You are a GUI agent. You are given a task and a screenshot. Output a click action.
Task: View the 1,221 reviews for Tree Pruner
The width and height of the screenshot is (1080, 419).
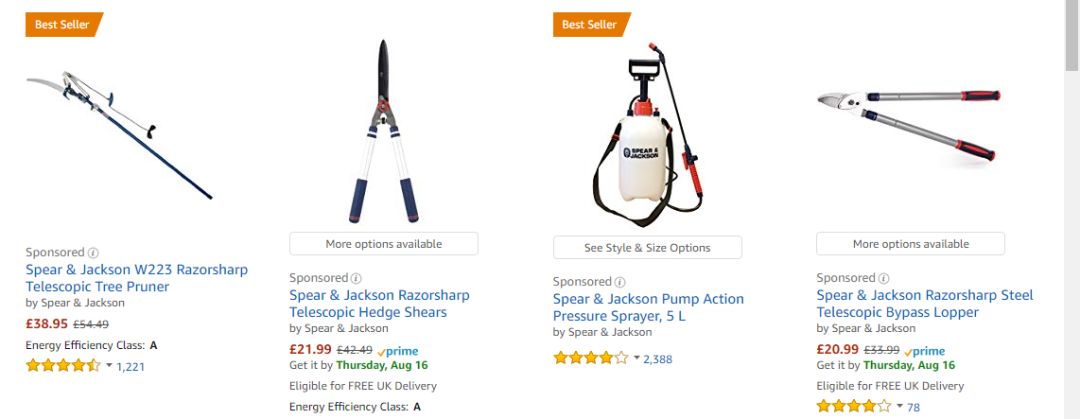(x=131, y=367)
